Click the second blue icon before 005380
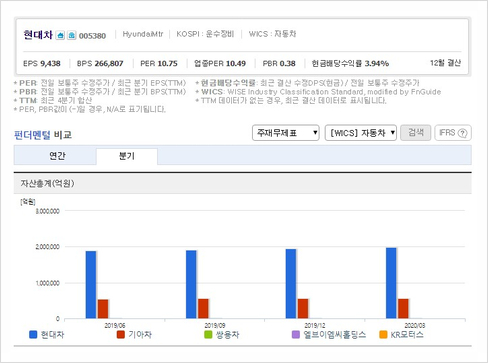 coord(72,35)
